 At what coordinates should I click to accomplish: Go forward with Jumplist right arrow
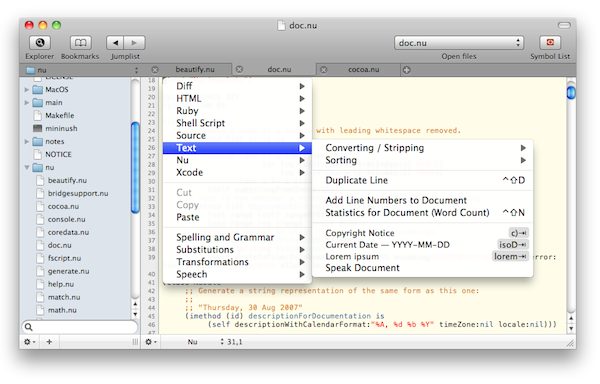tap(135, 43)
